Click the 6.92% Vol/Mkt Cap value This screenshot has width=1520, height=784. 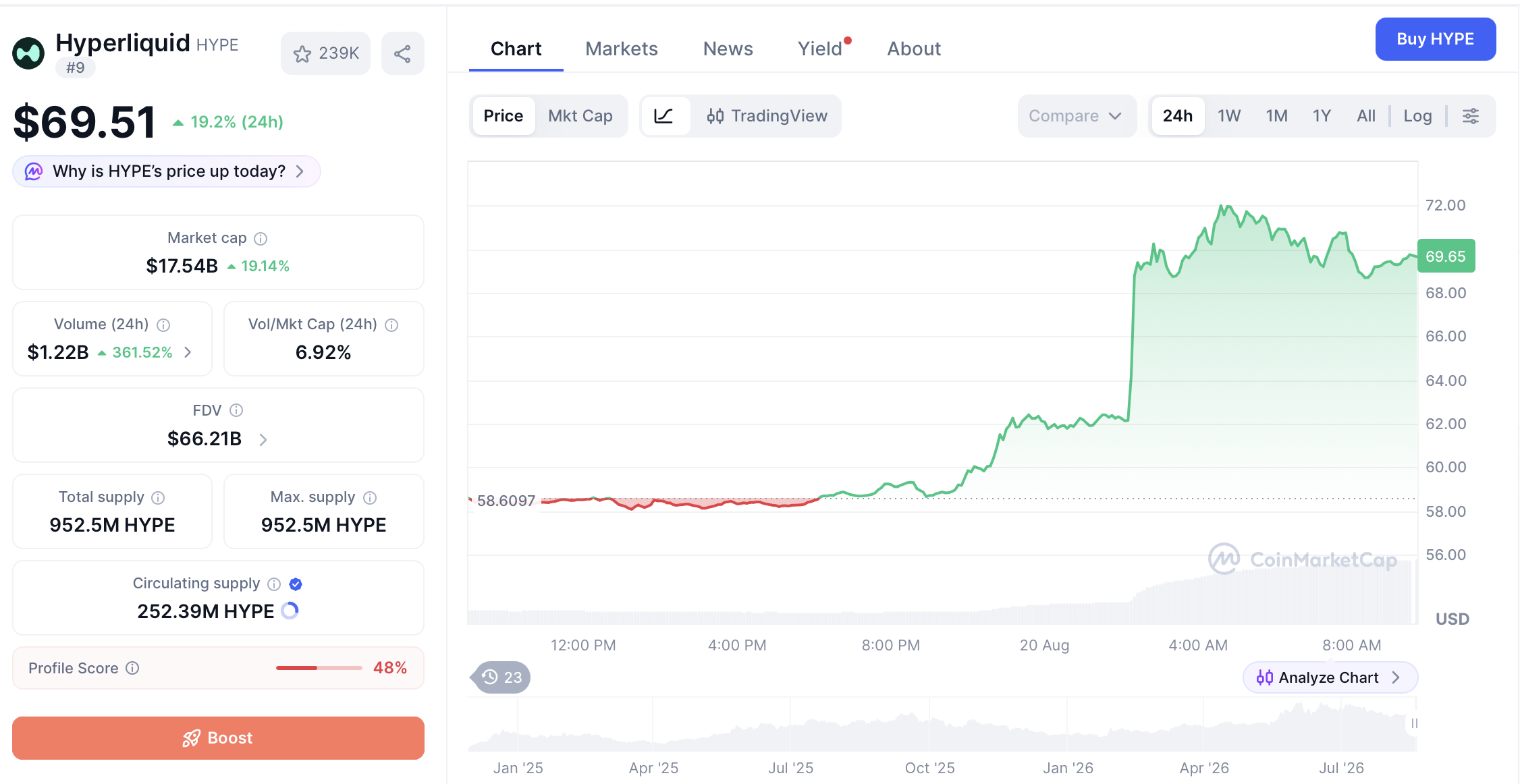pyautogui.click(x=323, y=352)
